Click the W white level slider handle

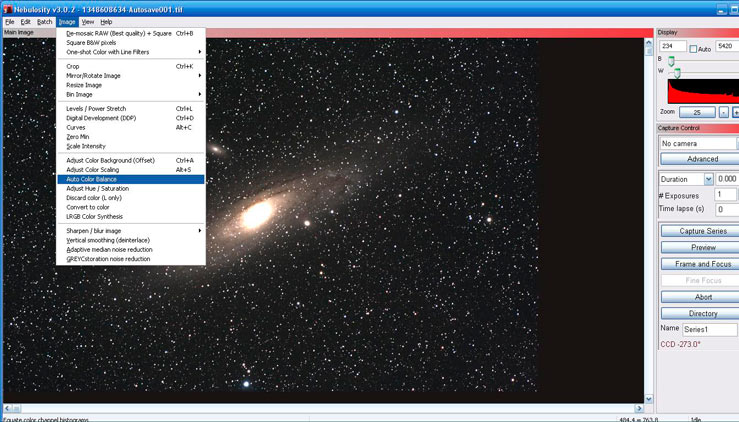[x=677, y=73]
